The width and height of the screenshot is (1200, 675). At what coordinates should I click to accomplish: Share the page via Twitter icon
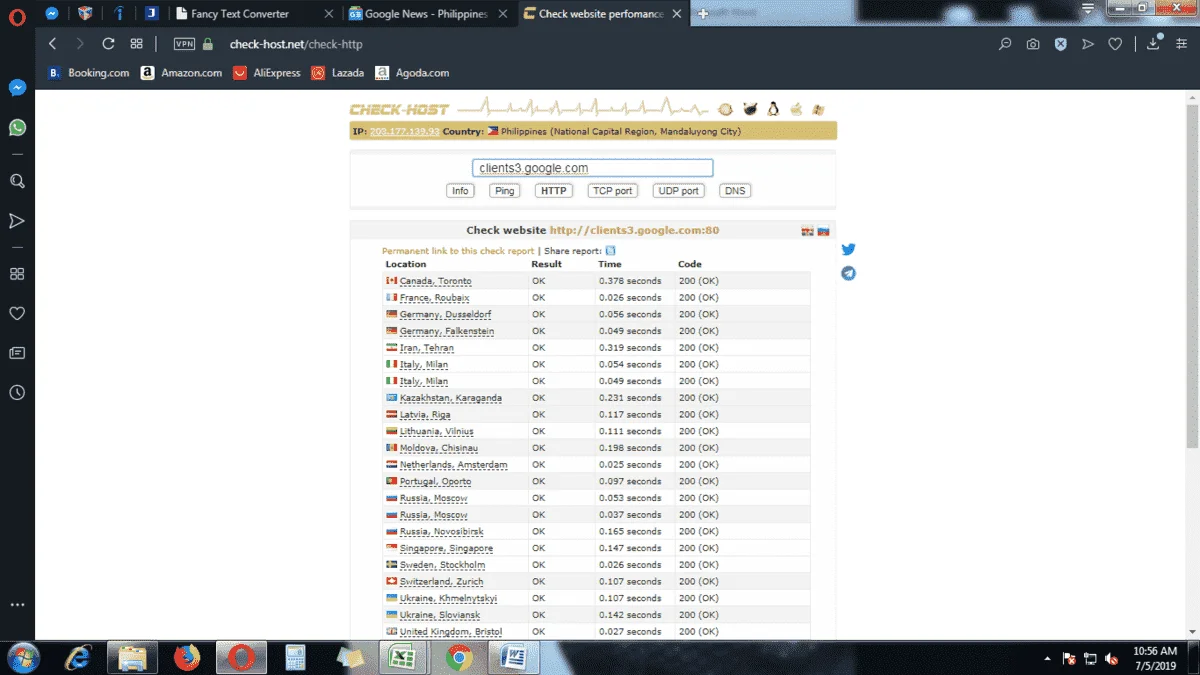pyautogui.click(x=848, y=249)
